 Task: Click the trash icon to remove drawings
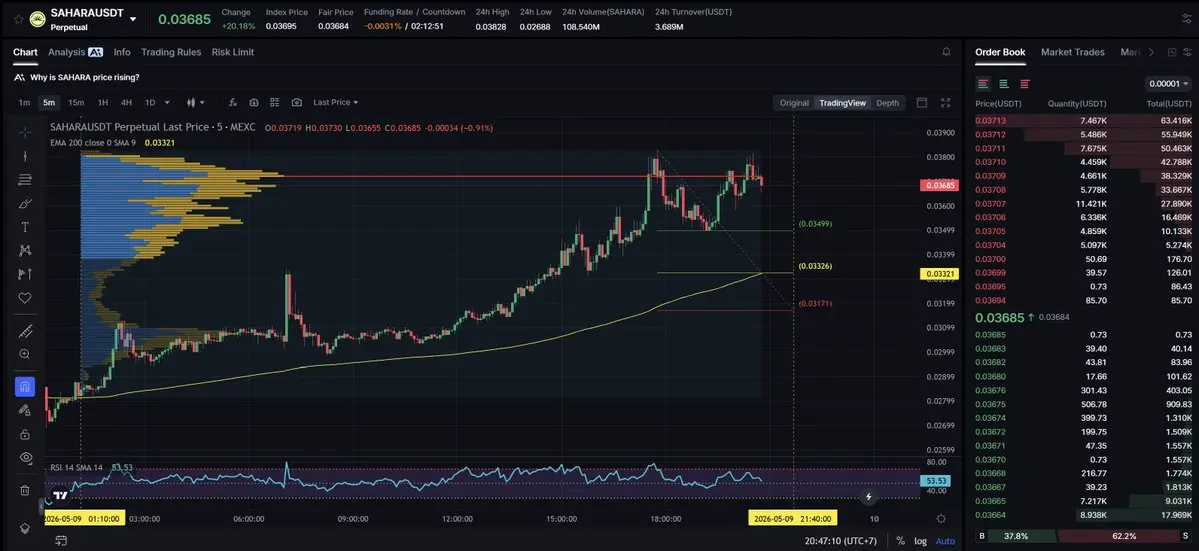tap(25, 490)
